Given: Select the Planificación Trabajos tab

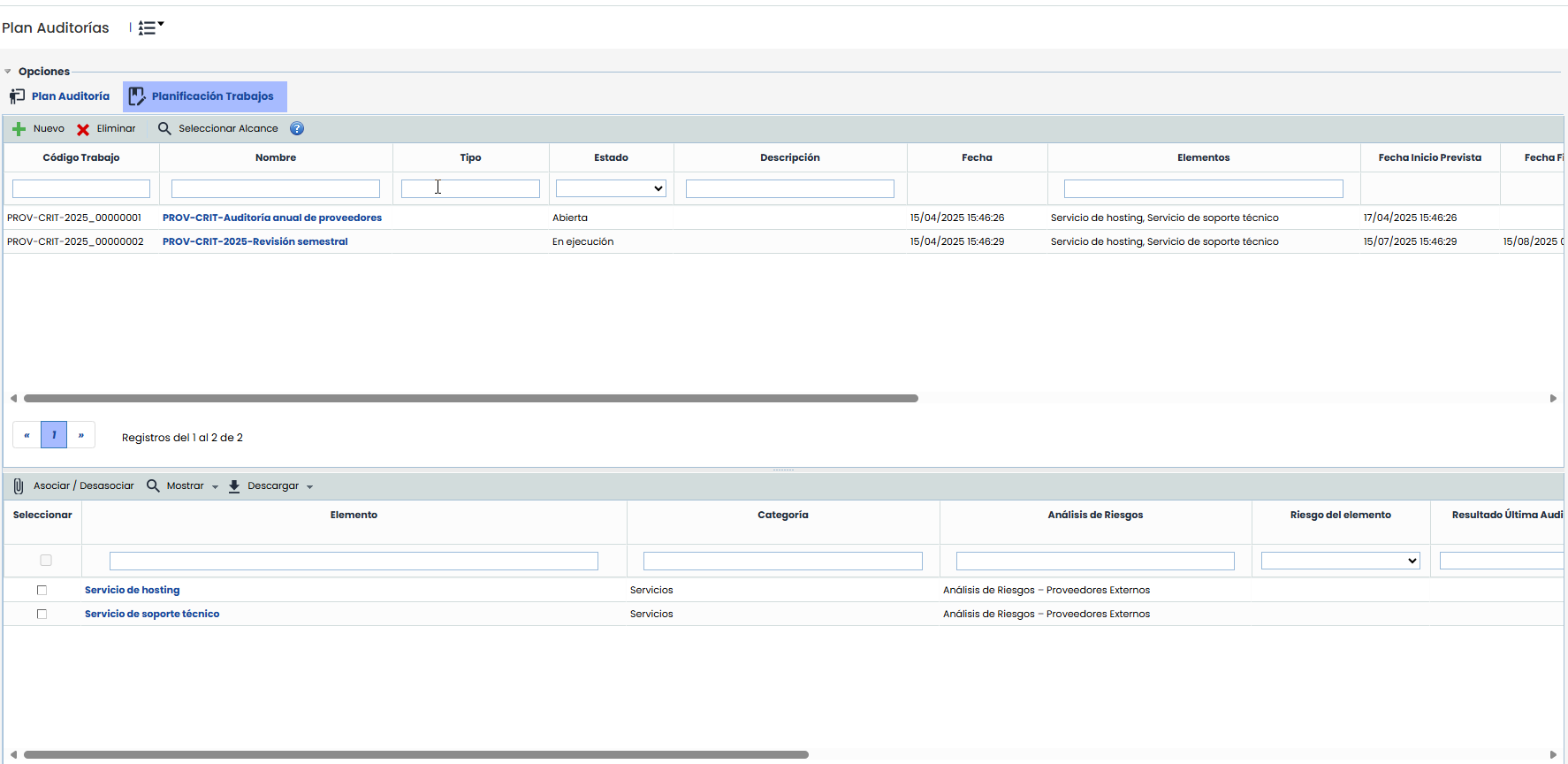Looking at the screenshot, I should point(205,96).
